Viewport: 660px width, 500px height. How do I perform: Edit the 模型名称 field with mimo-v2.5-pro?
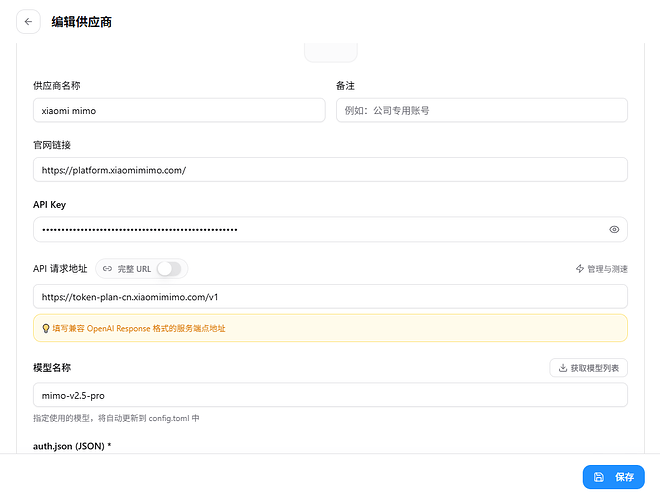(x=330, y=395)
